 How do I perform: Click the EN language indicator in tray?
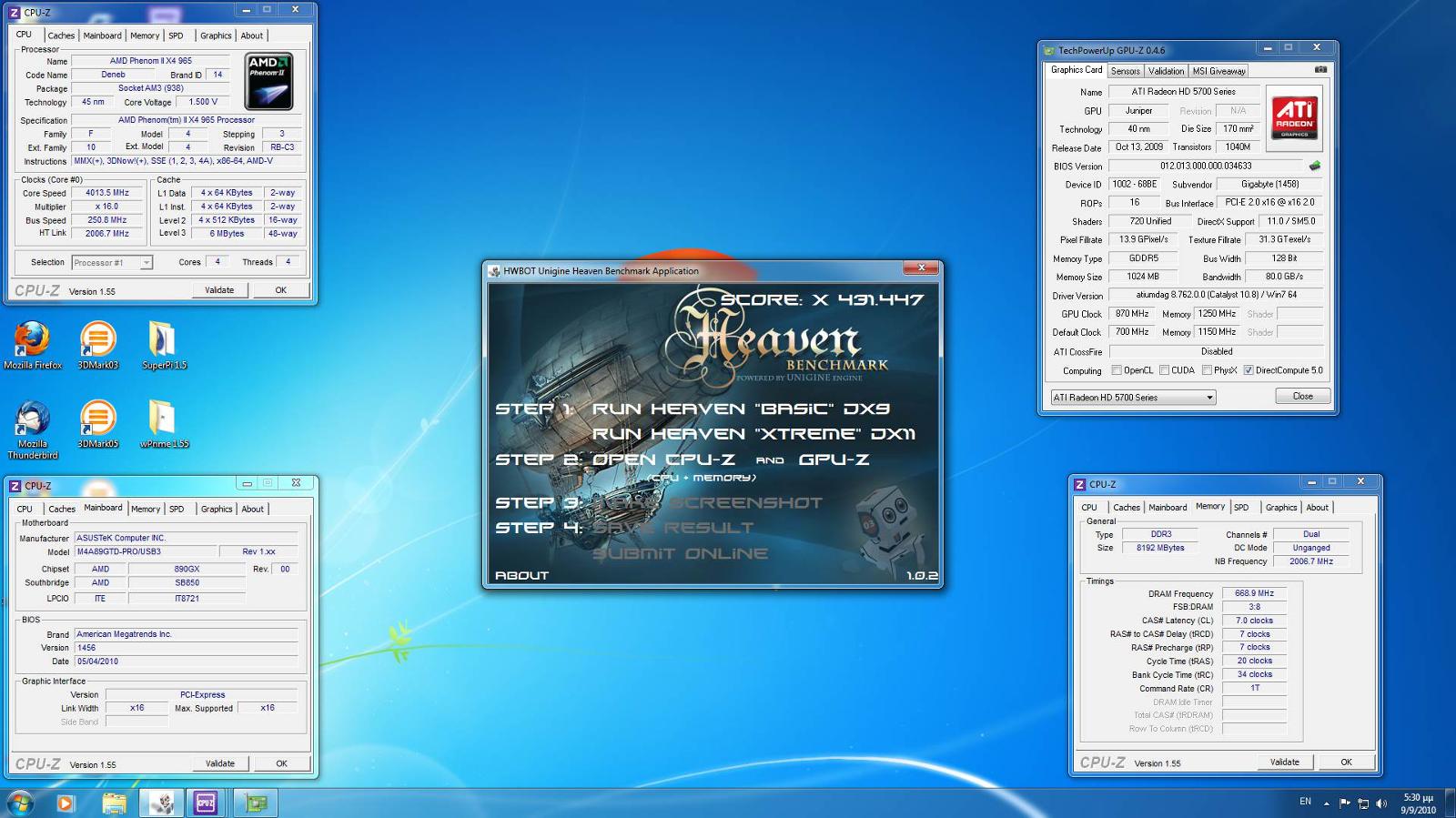1305,802
